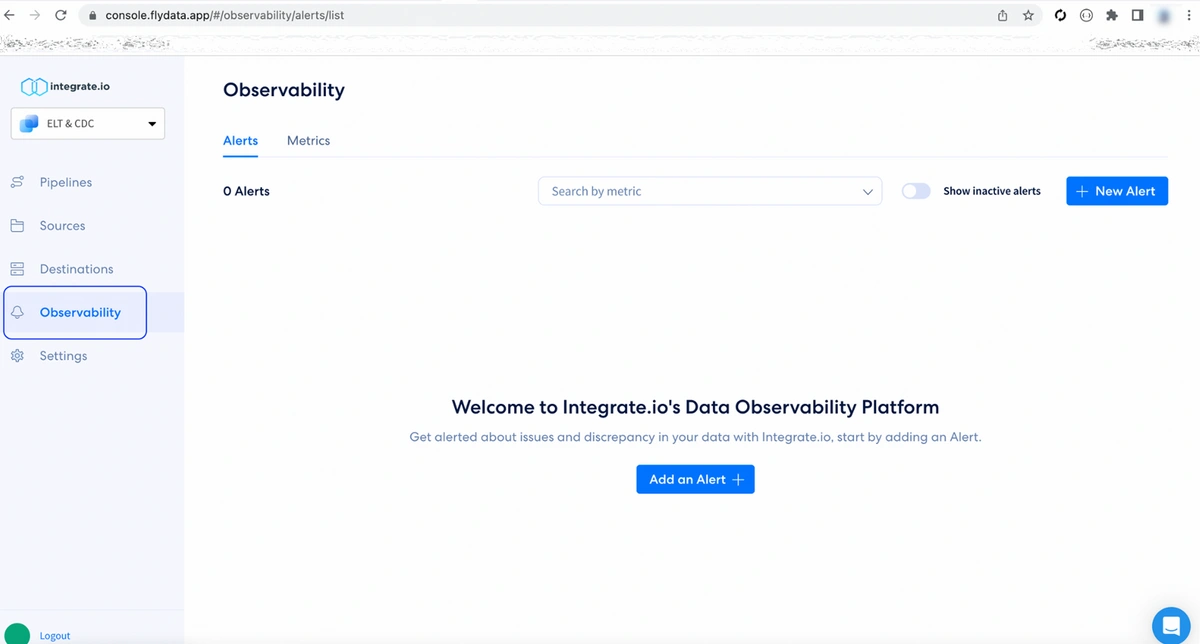Click the Sources folder icon
Image resolution: width=1200 pixels, height=644 pixels.
(x=17, y=226)
